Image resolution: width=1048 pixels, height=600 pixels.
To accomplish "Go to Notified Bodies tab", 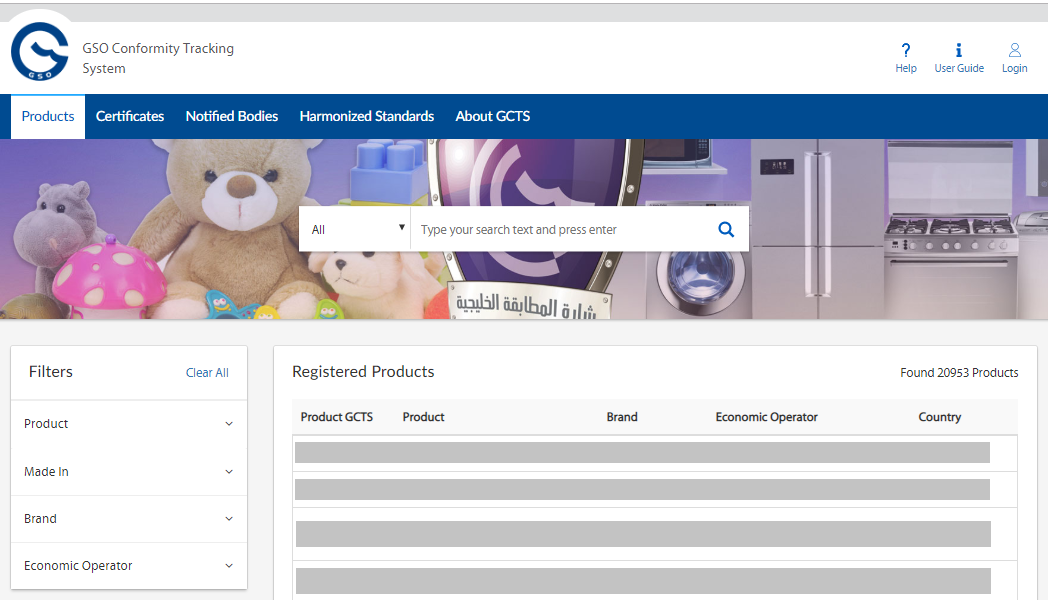I will point(231,116).
